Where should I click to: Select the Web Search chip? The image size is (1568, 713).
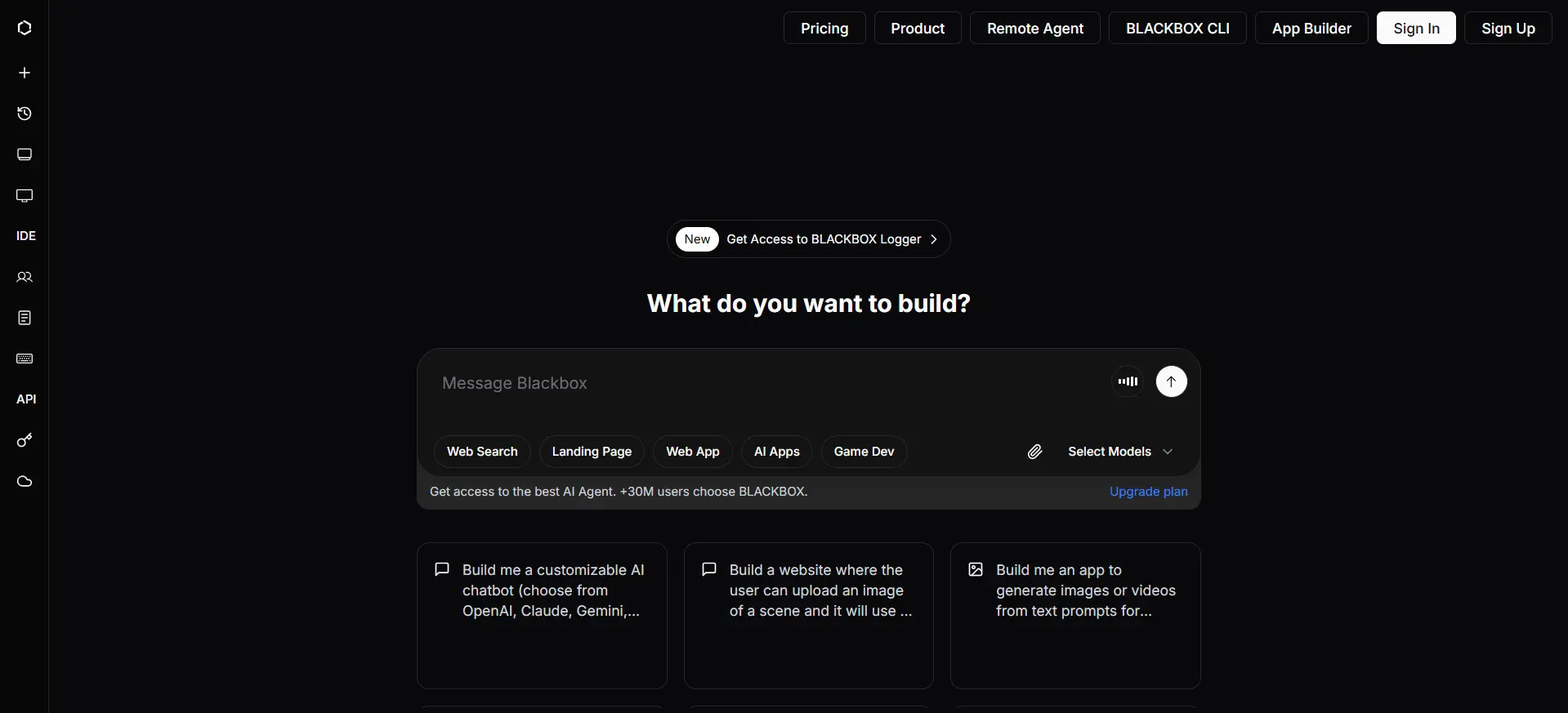(482, 452)
